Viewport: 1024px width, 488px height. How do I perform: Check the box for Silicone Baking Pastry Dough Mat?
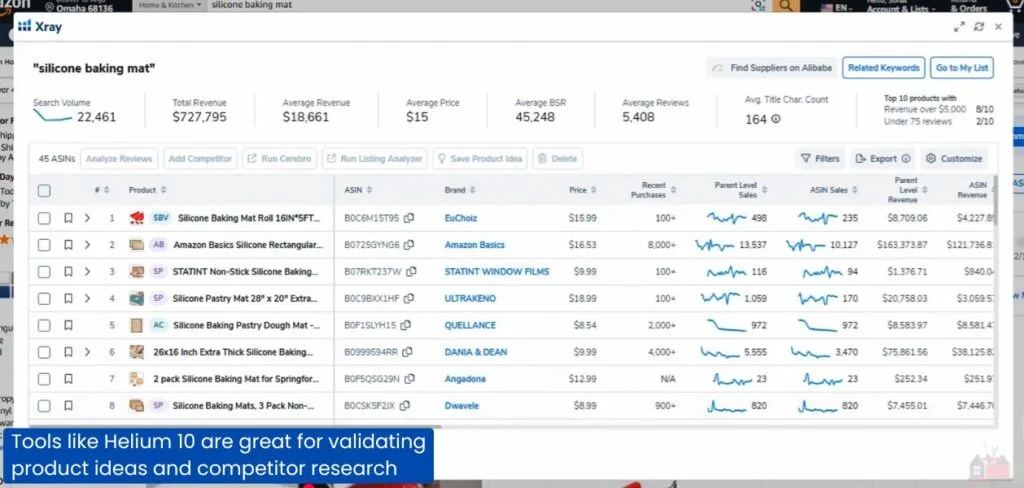click(44, 325)
